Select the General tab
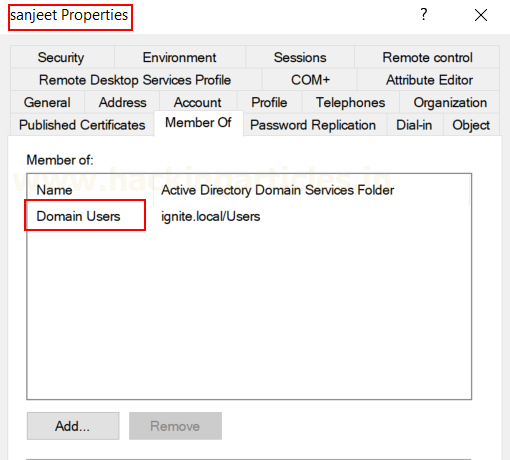This screenshot has height=460, width=510. click(47, 102)
